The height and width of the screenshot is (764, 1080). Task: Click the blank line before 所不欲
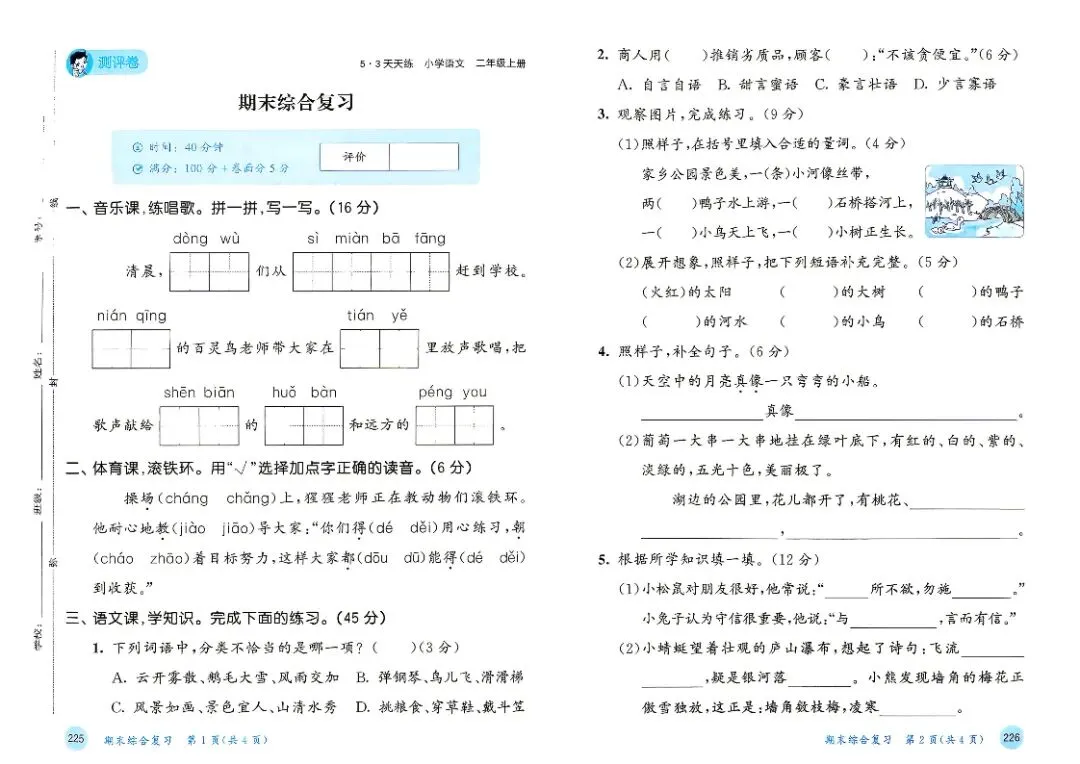[x=847, y=592]
